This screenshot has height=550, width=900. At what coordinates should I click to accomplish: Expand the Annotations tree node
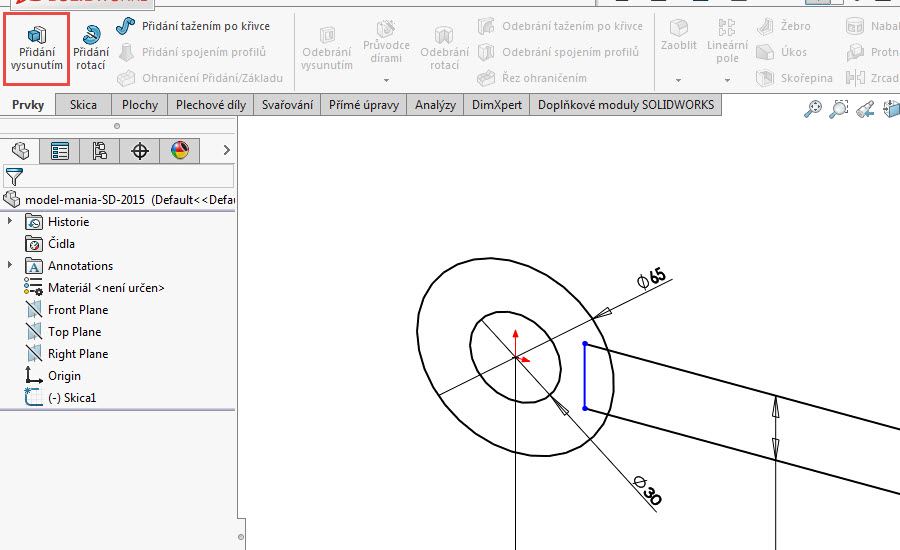pos(11,266)
